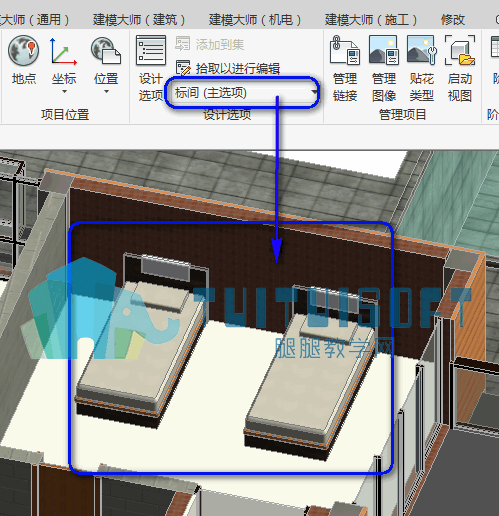Switch to 建模大师（施工）tab
The width and height of the screenshot is (499, 516).
371,20
